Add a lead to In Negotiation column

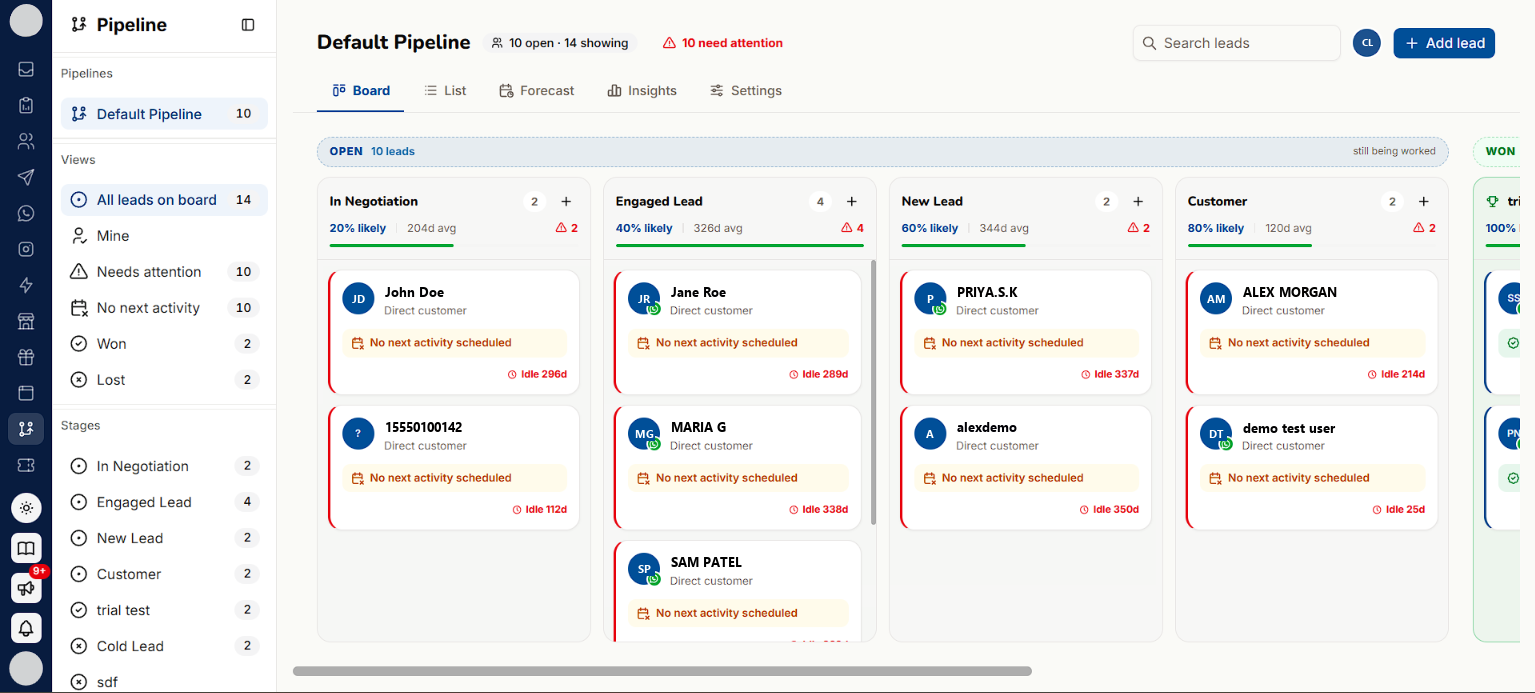566,202
